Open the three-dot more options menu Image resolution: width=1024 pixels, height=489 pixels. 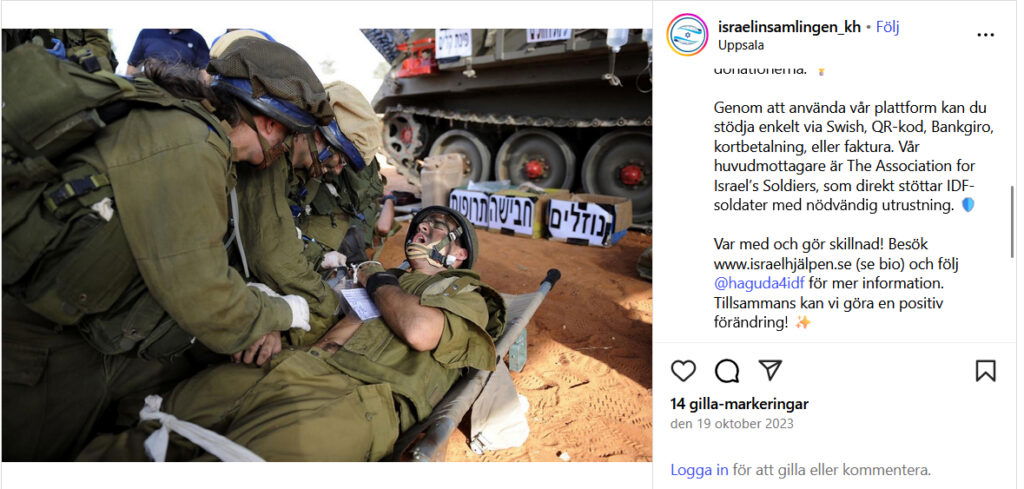click(x=985, y=35)
